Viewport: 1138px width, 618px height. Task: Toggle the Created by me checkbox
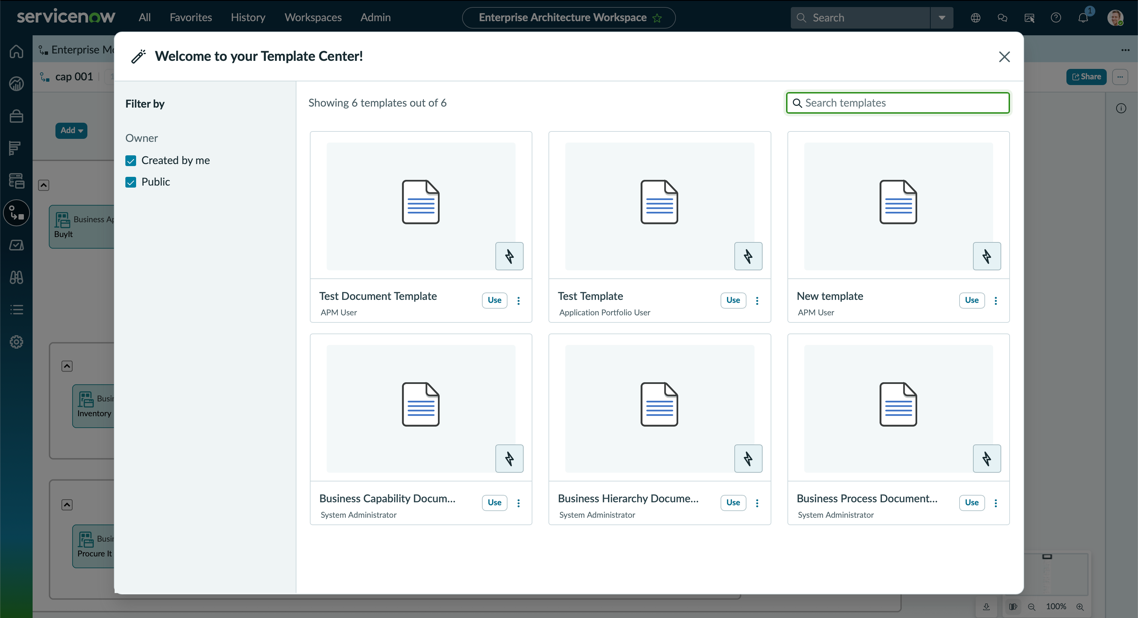tap(131, 160)
